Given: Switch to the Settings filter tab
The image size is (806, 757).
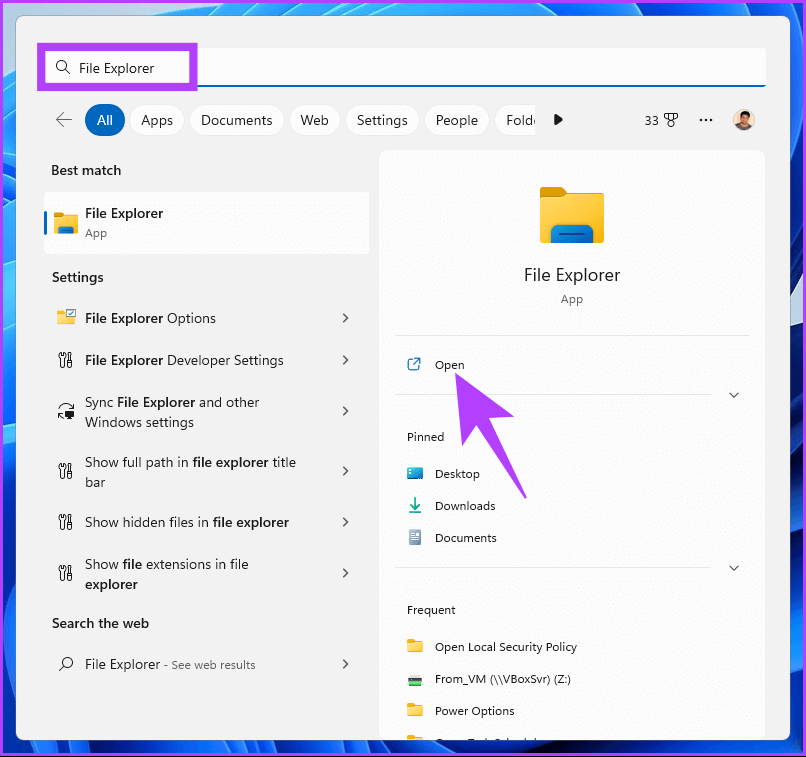Looking at the screenshot, I should pyautogui.click(x=382, y=120).
